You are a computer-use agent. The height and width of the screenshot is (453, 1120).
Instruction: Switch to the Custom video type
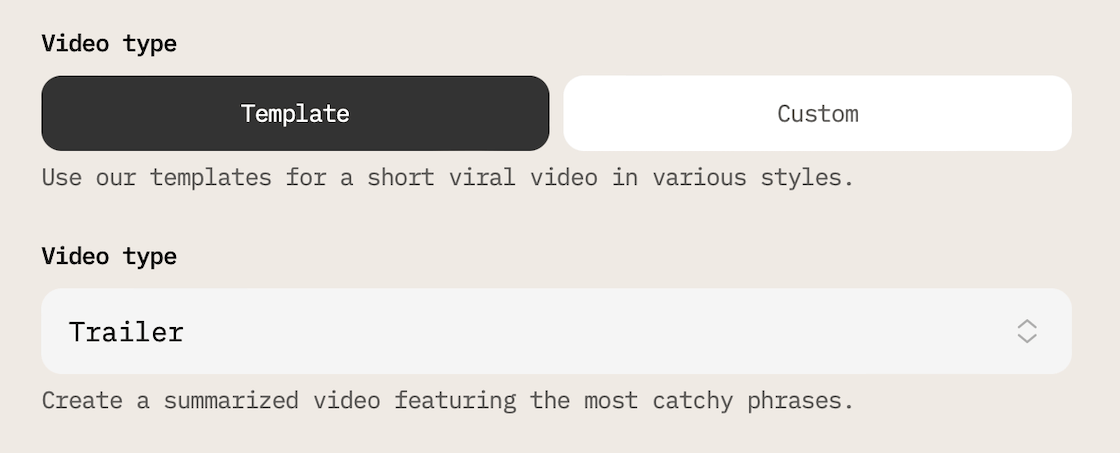coord(817,113)
